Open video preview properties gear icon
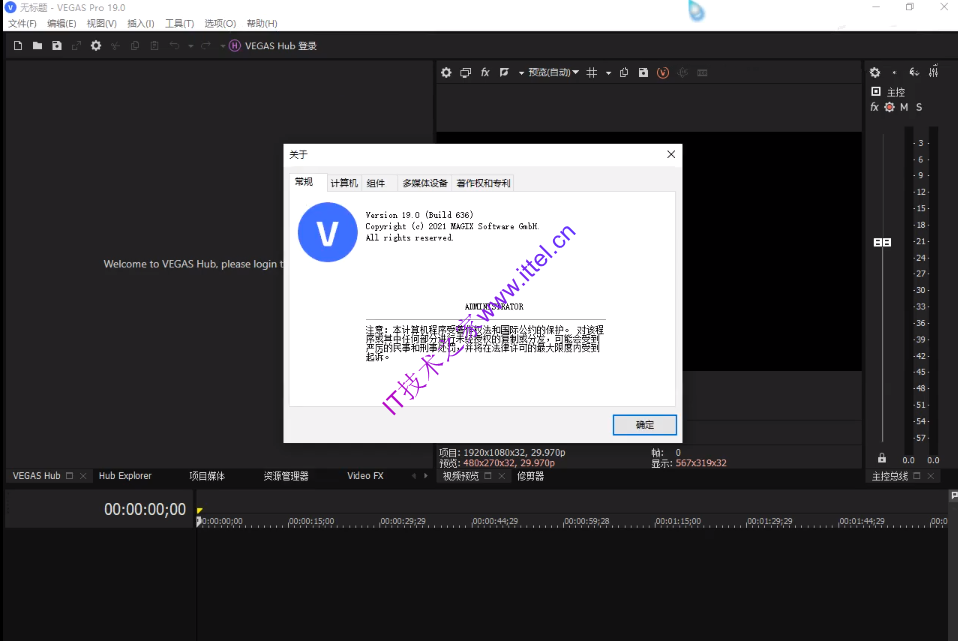 click(x=446, y=73)
